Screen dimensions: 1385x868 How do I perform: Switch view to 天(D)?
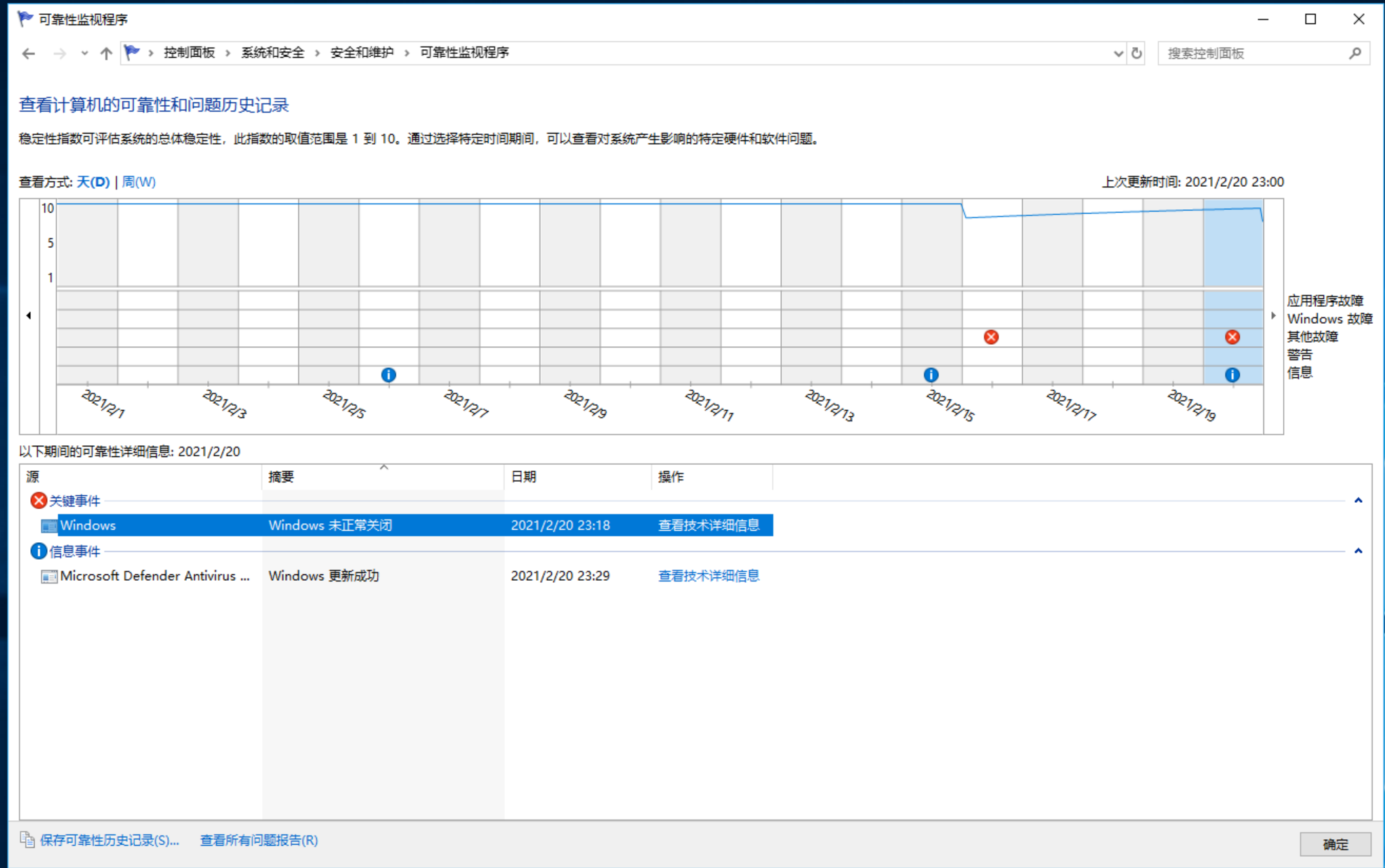click(93, 182)
